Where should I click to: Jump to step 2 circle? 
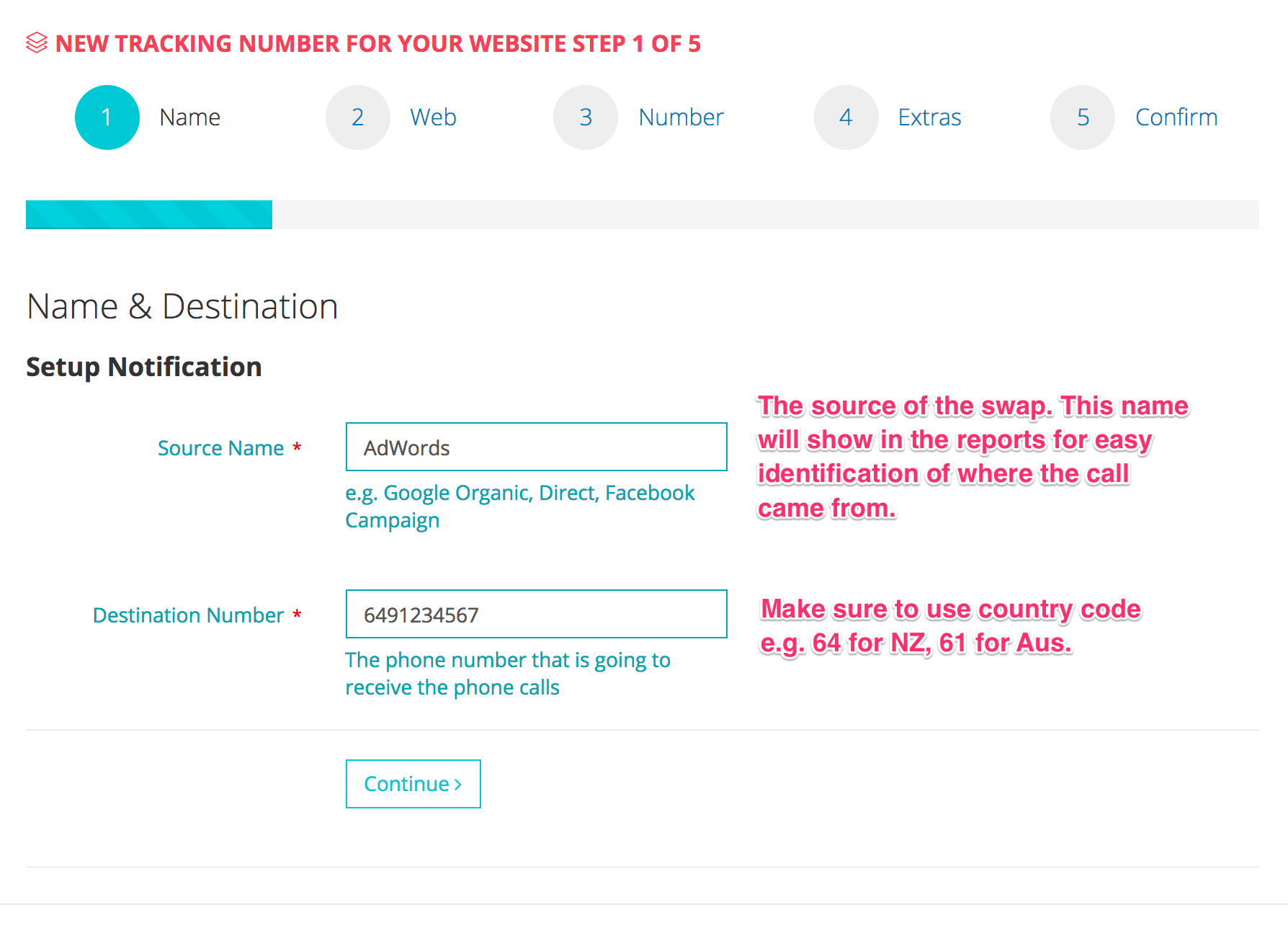[357, 117]
